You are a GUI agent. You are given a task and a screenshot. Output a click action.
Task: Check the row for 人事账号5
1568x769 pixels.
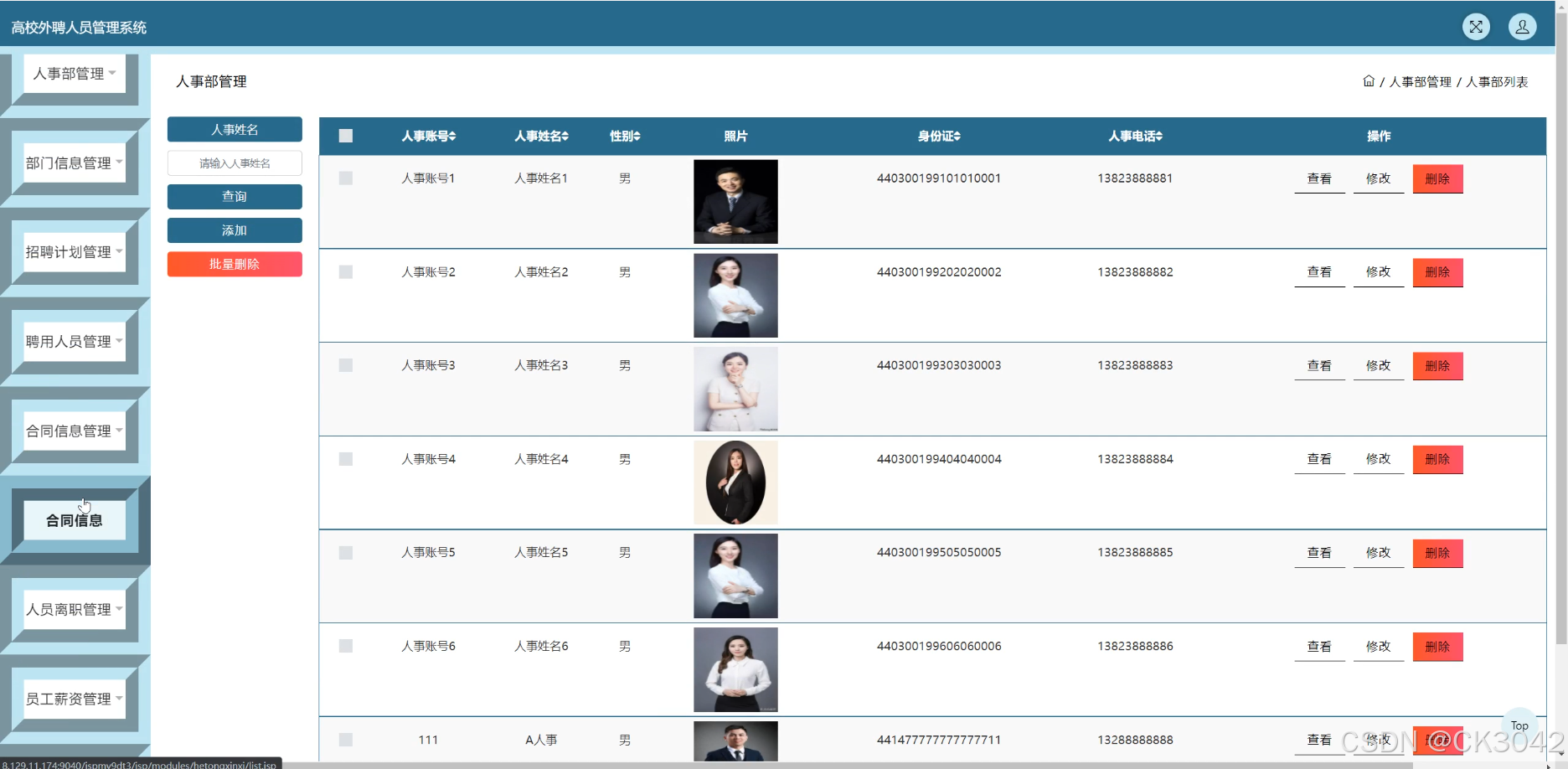click(346, 553)
